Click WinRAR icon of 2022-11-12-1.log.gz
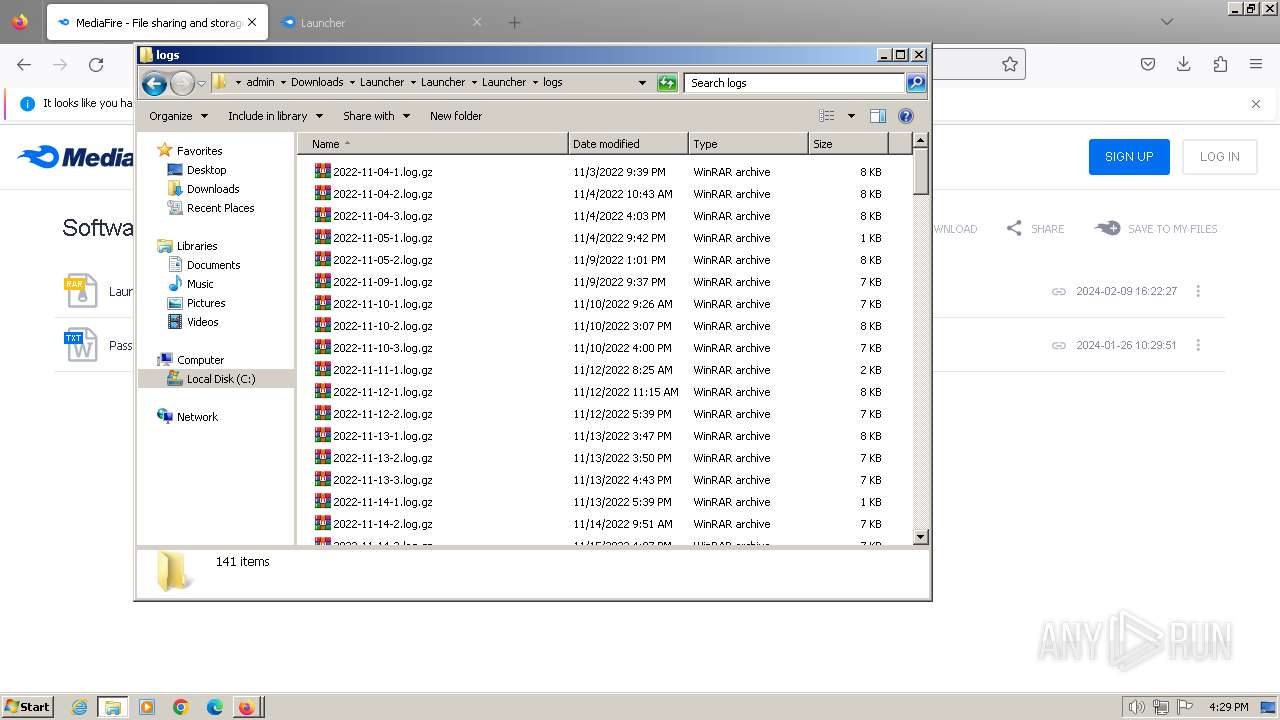This screenshot has height=720, width=1280. point(322,391)
